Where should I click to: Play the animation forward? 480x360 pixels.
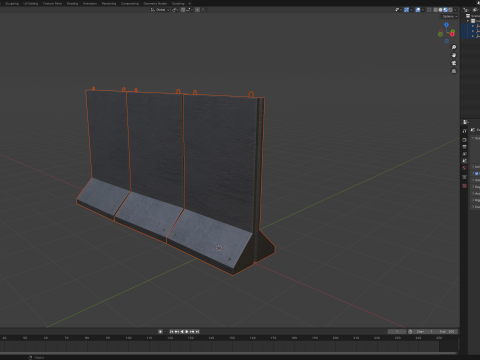coord(187,332)
